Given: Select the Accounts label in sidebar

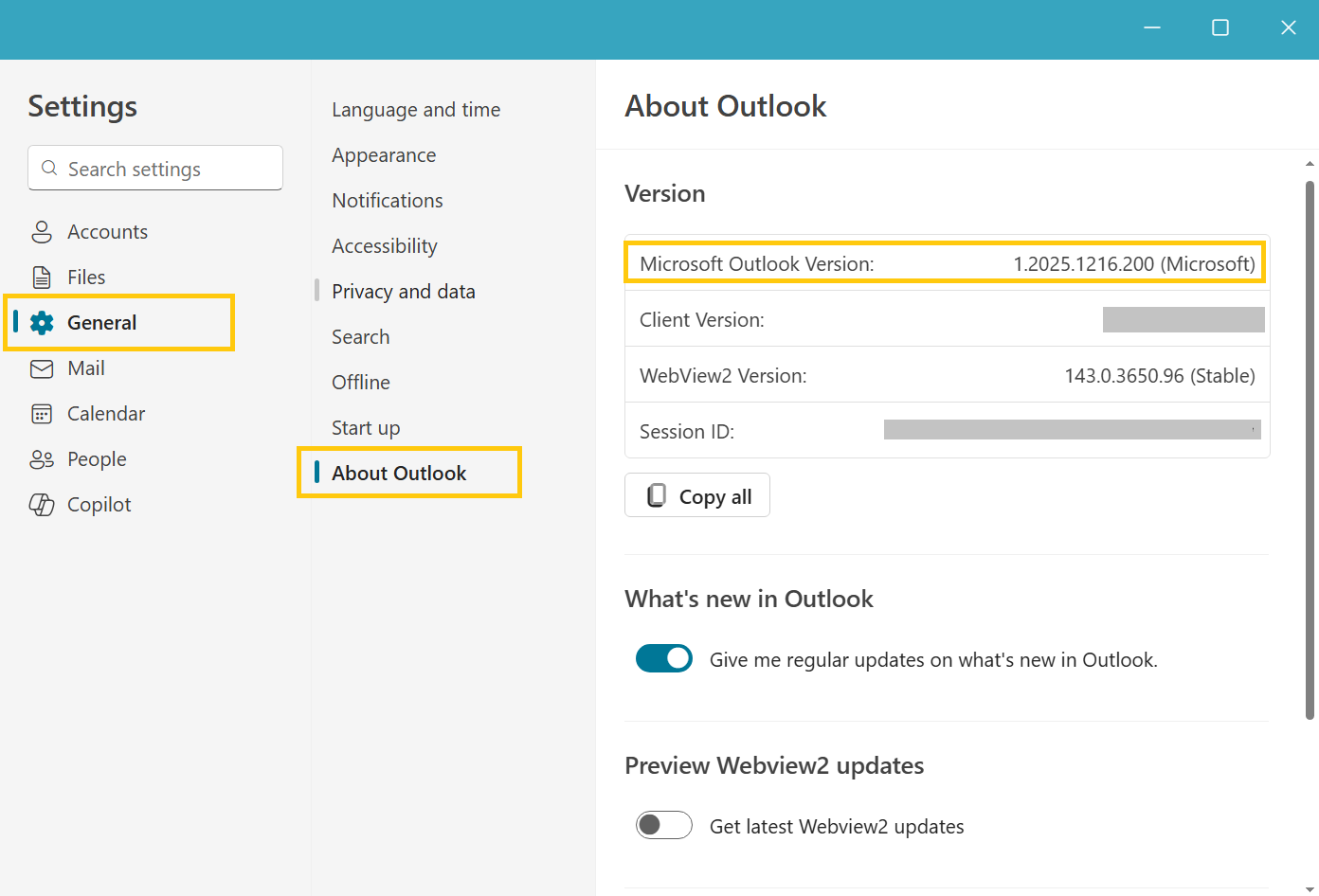Looking at the screenshot, I should pyautogui.click(x=107, y=232).
